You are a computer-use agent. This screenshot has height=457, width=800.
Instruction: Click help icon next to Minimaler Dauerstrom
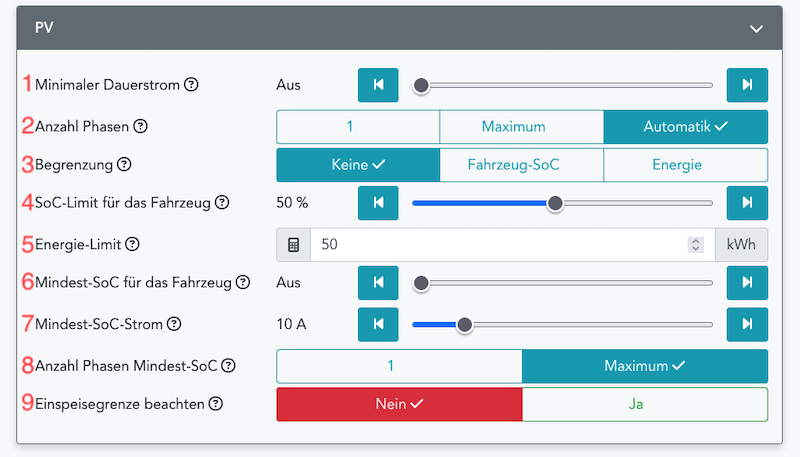point(192,85)
